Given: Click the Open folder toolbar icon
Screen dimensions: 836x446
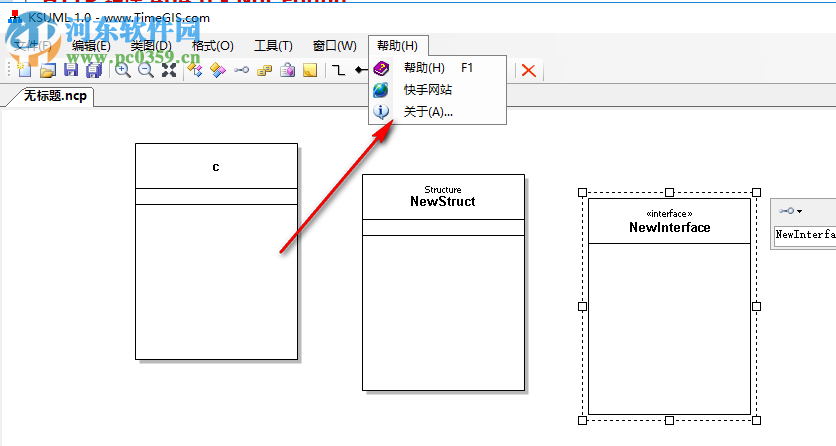Looking at the screenshot, I should click(48, 70).
